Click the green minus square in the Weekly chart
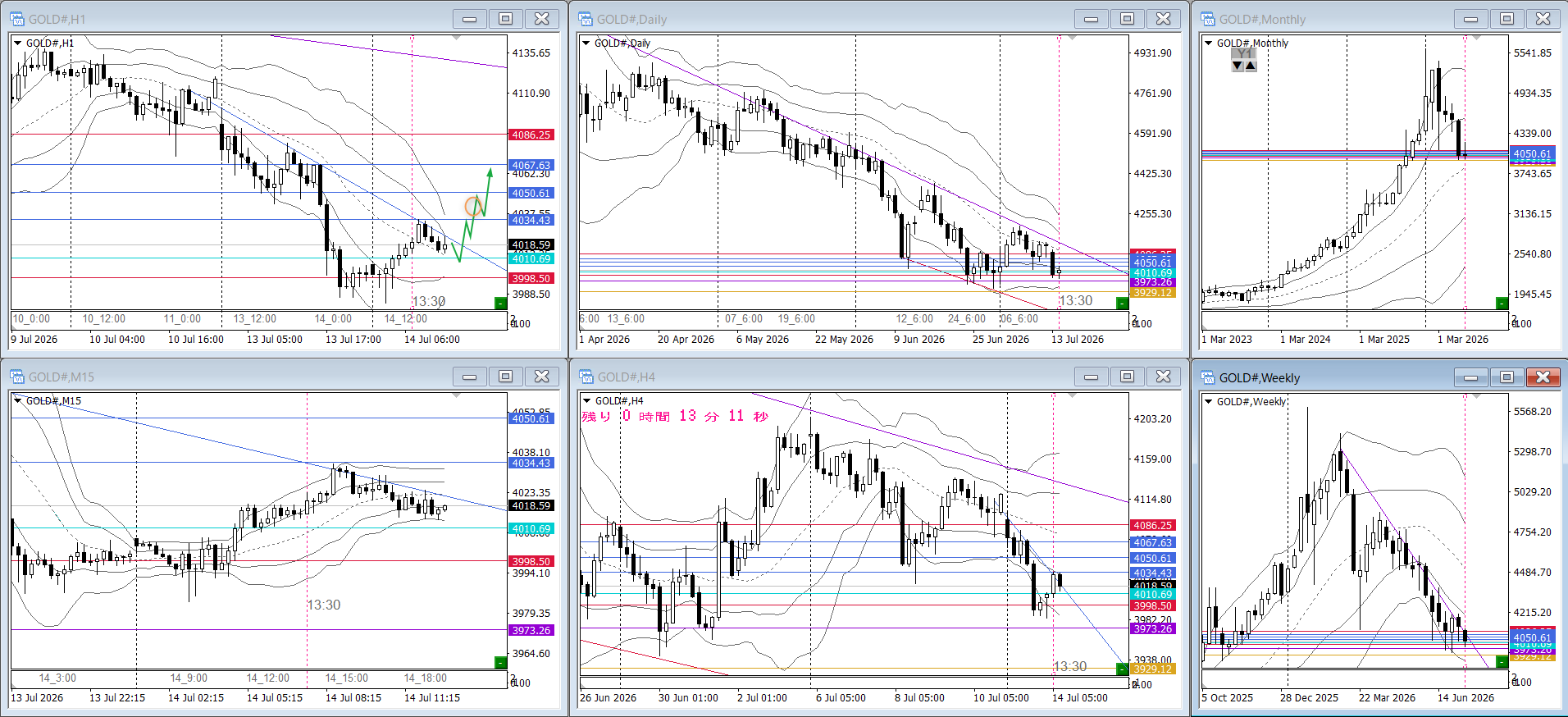 pos(1502,662)
